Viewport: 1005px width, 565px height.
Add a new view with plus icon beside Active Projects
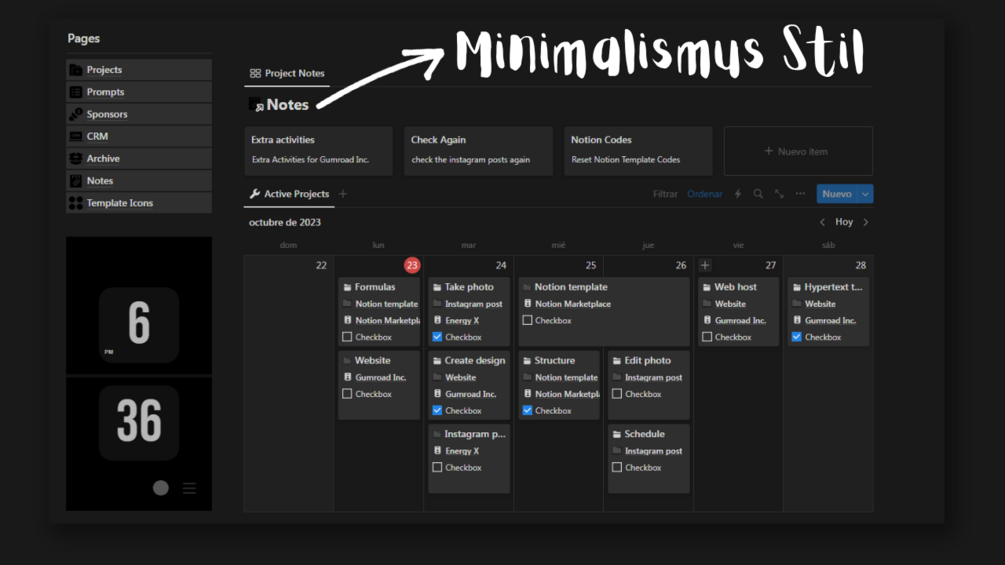[343, 194]
